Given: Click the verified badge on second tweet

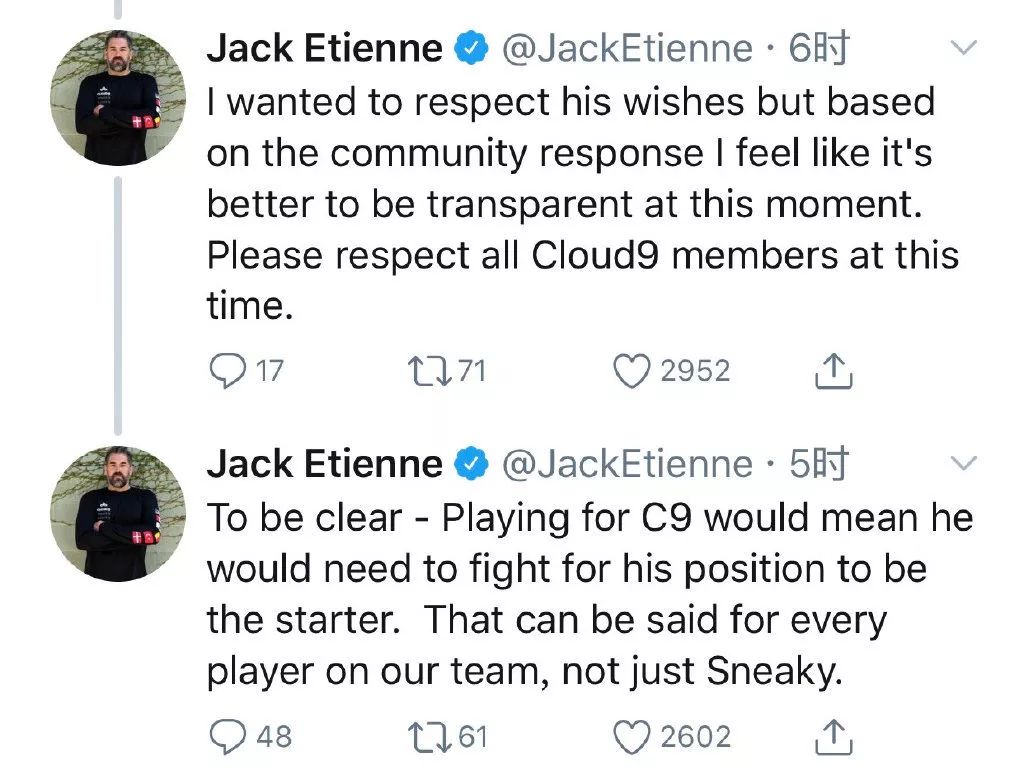Looking at the screenshot, I should click(x=471, y=463).
